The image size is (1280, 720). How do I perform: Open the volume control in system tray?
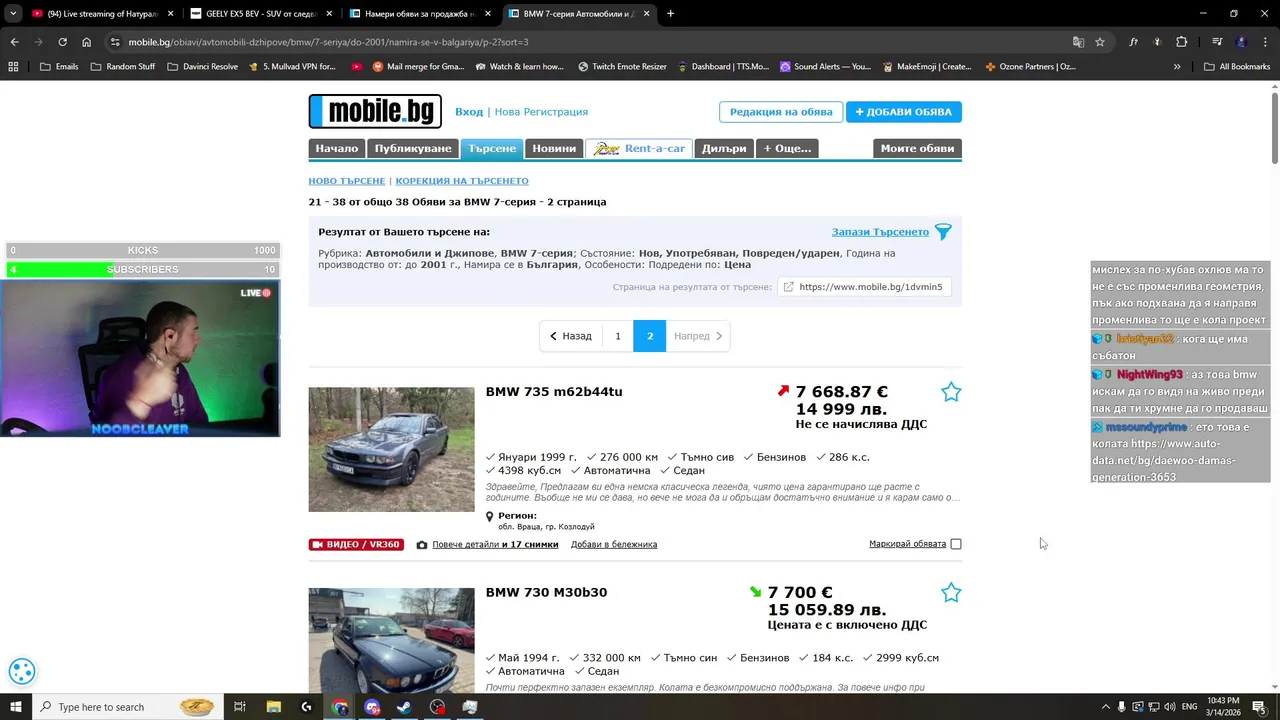tap(1169, 707)
